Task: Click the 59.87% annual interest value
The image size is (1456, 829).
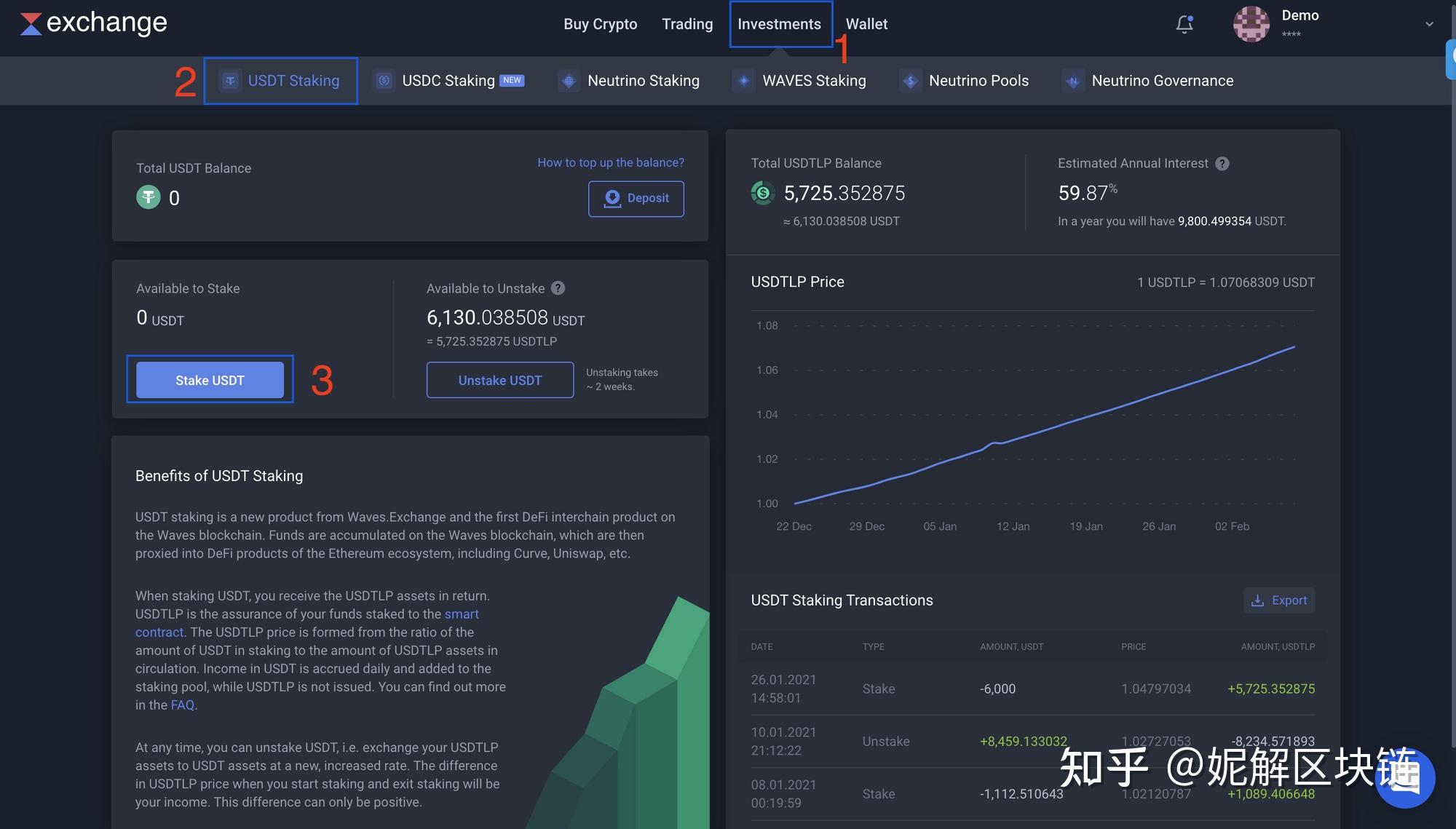Action: pyautogui.click(x=1088, y=192)
